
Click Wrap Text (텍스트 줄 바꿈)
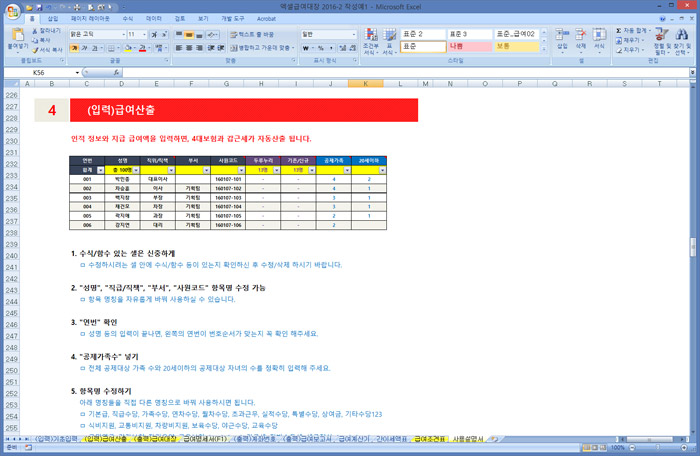pos(252,34)
